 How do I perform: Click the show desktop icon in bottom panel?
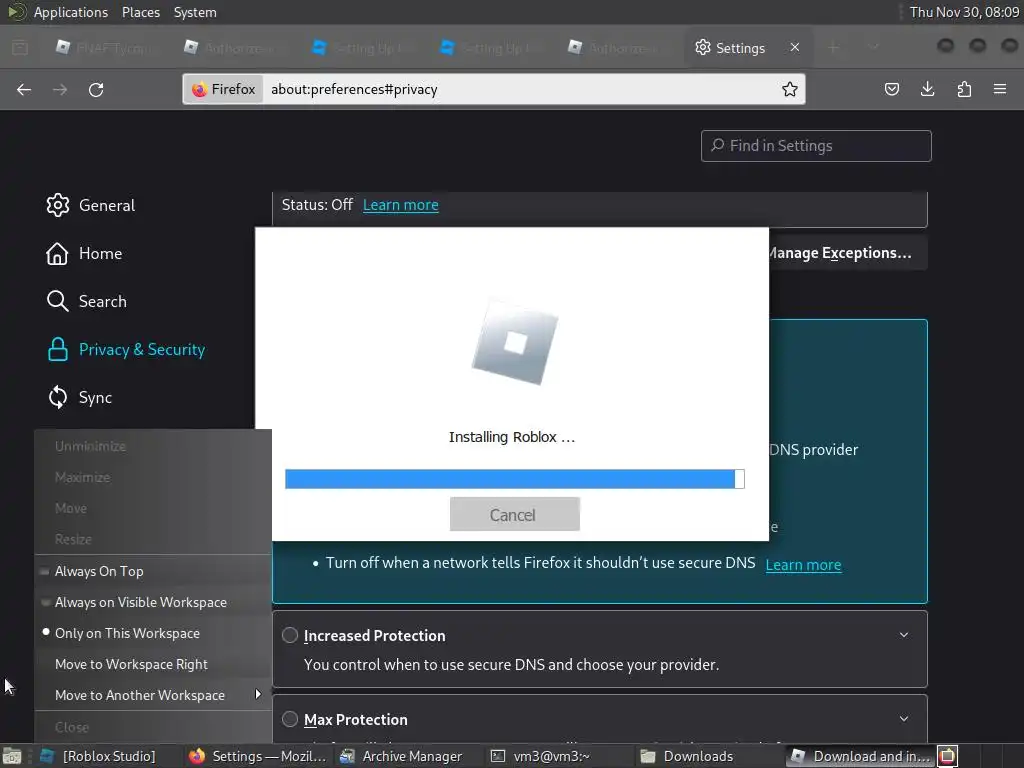click(12, 756)
